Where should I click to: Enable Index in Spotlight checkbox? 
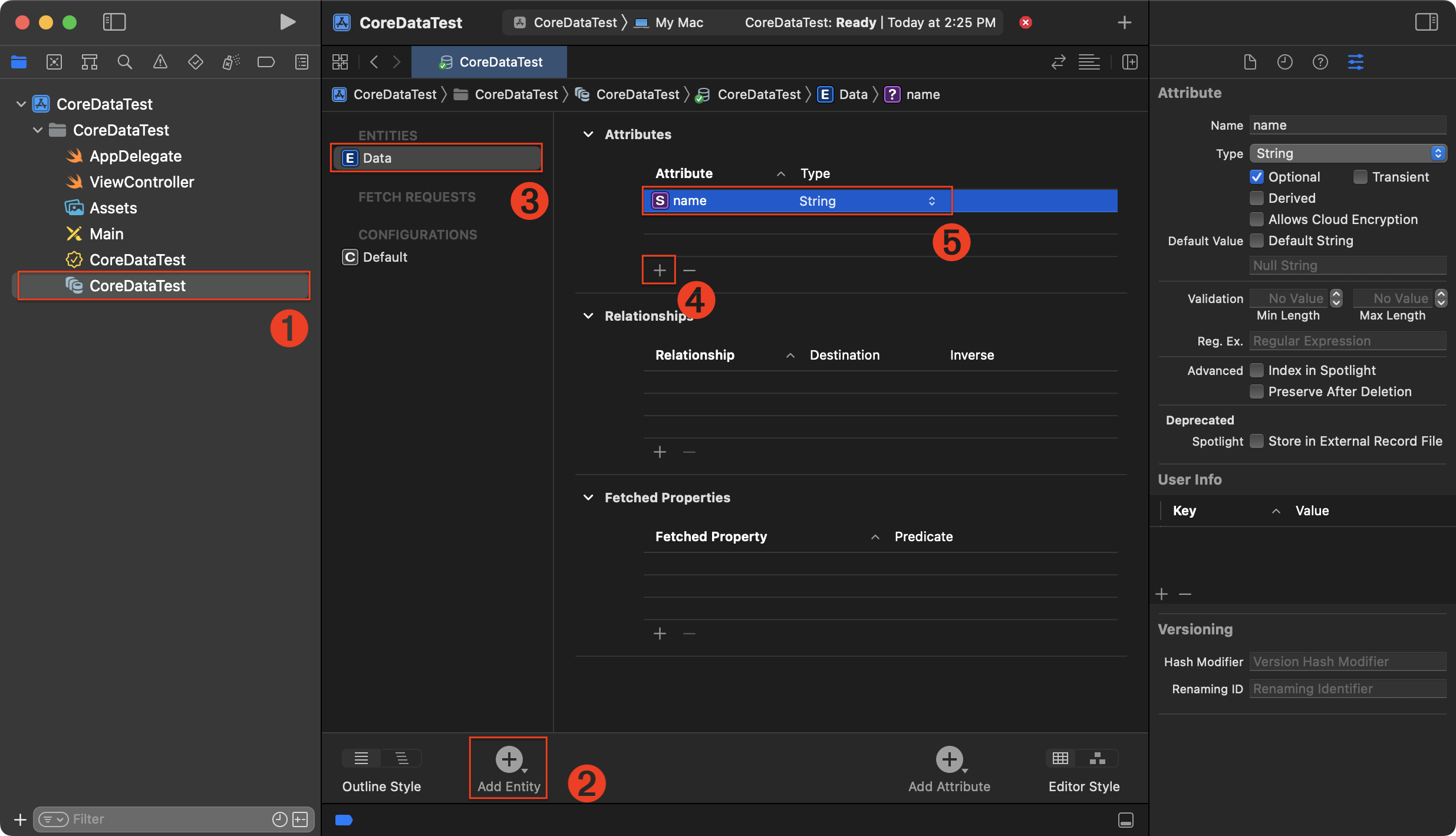[x=1256, y=370]
